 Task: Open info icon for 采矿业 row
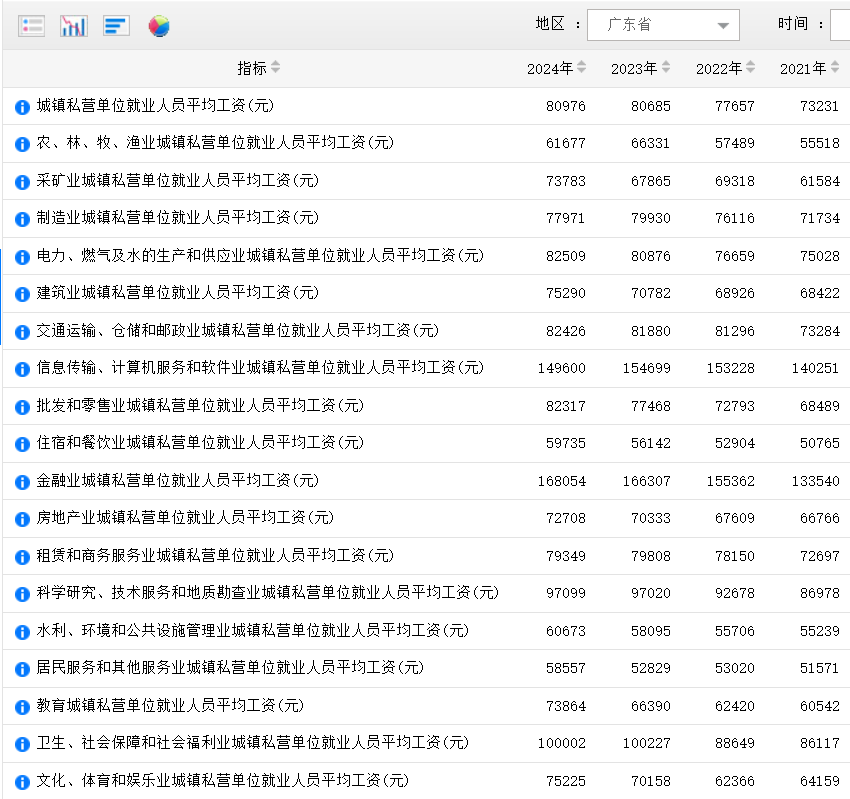click(22, 182)
